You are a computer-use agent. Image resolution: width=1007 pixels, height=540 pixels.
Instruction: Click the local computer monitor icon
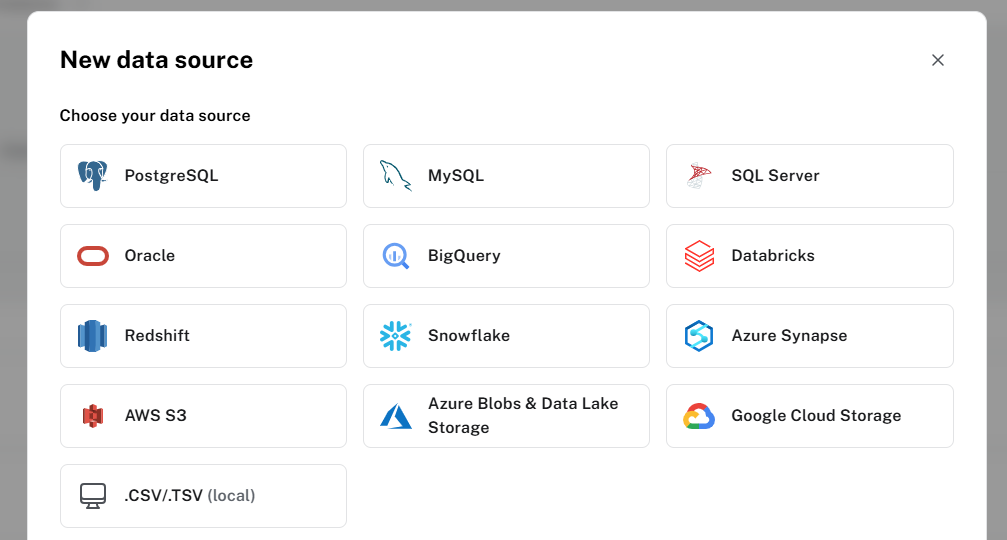pos(93,496)
